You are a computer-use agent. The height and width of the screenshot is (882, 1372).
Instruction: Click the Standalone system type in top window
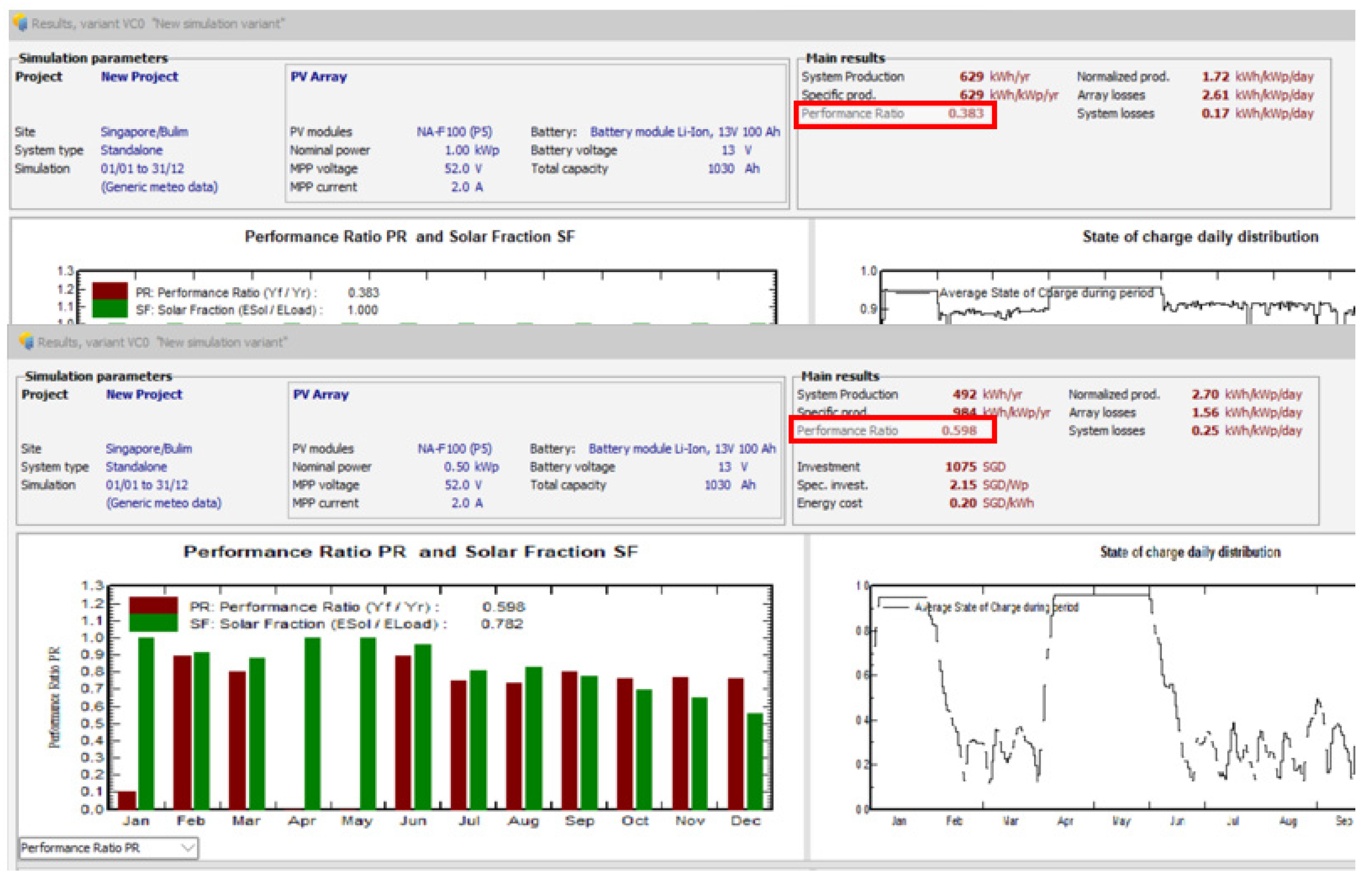(132, 151)
